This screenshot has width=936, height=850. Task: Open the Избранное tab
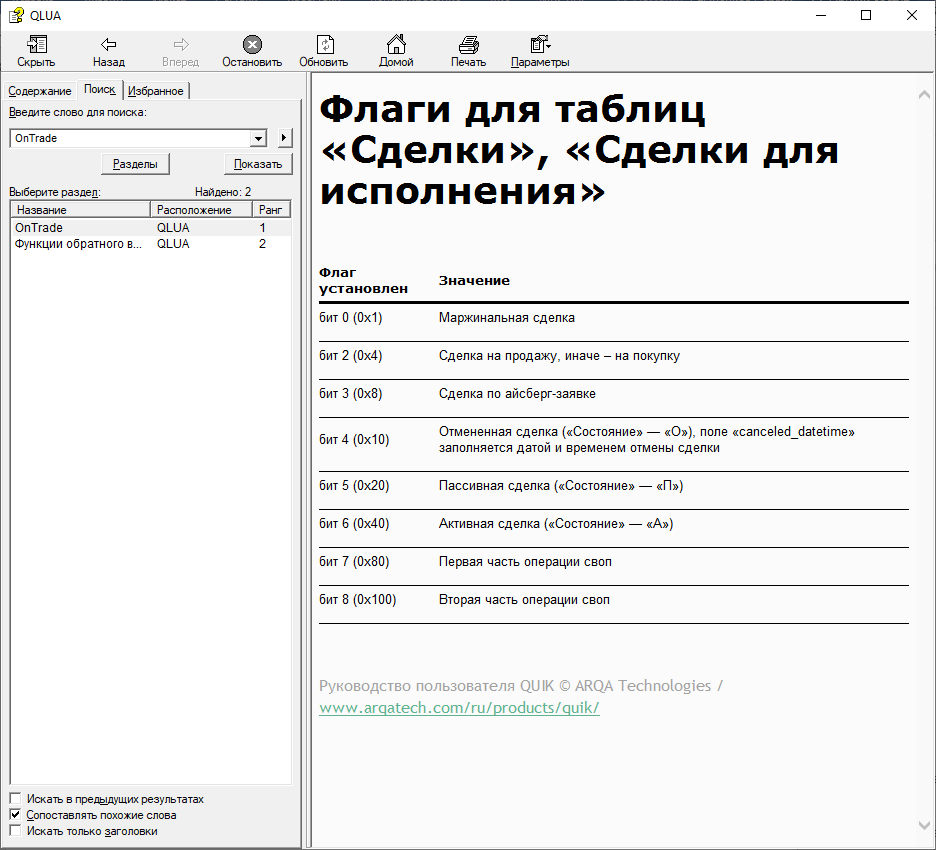point(157,91)
